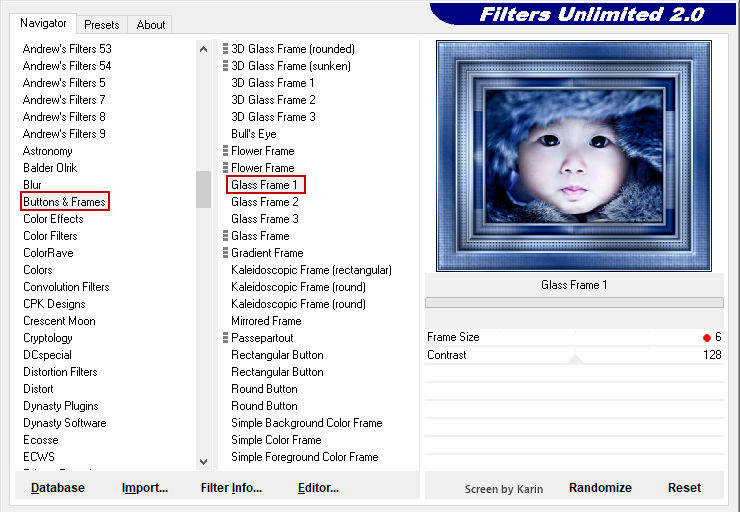Open the About tab
Viewport: 740px width, 512px height.
tap(151, 25)
